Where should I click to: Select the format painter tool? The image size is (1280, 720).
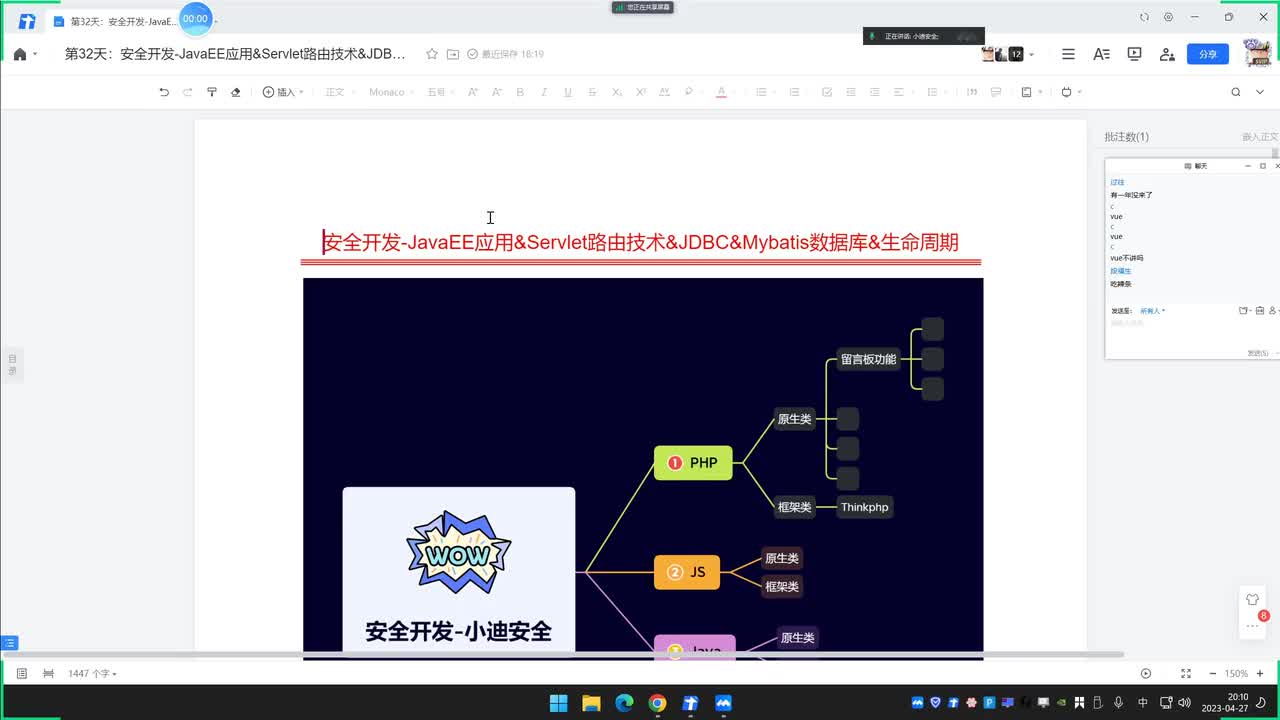pyautogui.click(x=211, y=92)
